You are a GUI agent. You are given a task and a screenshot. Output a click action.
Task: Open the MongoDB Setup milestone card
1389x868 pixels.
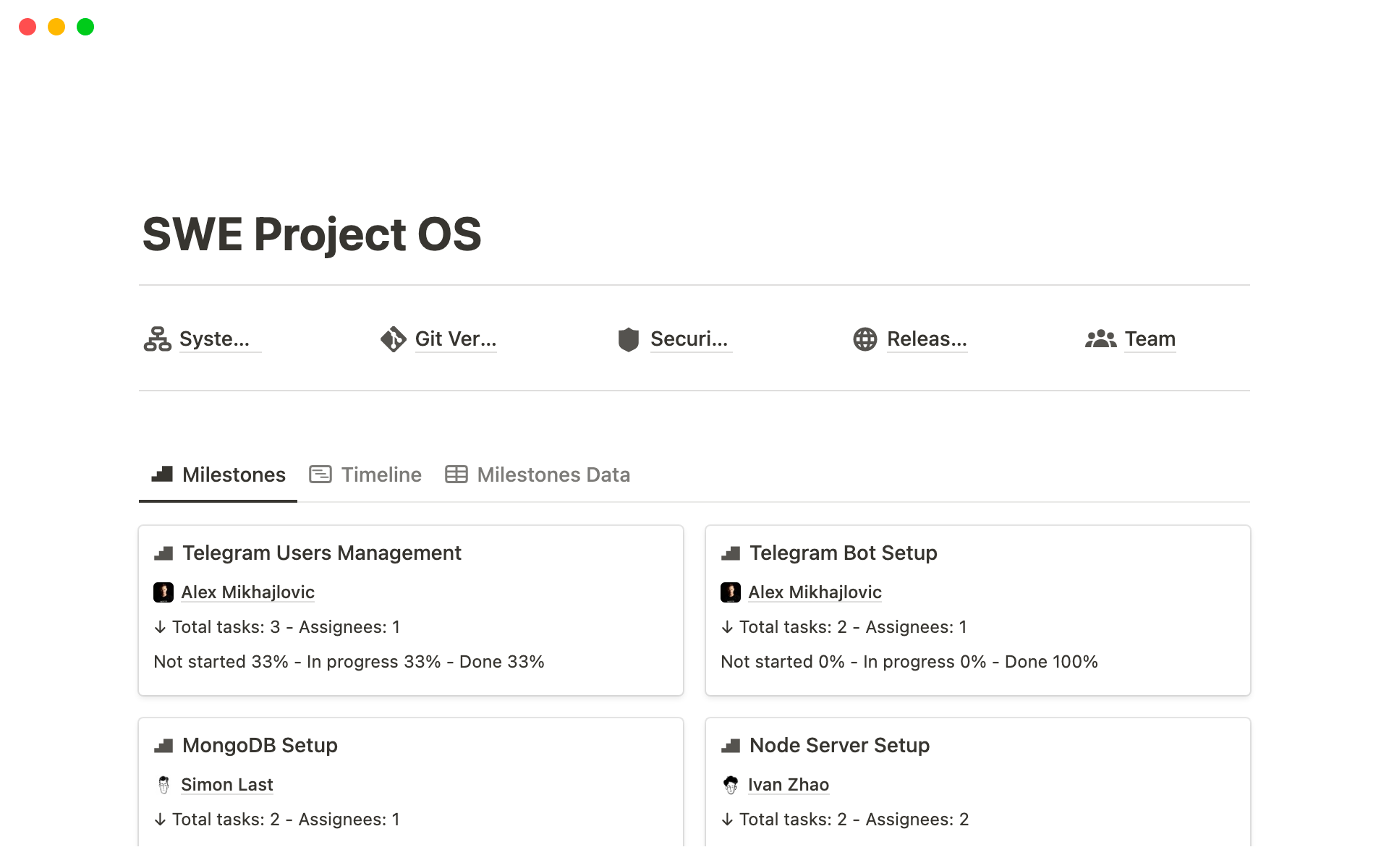[x=260, y=746]
